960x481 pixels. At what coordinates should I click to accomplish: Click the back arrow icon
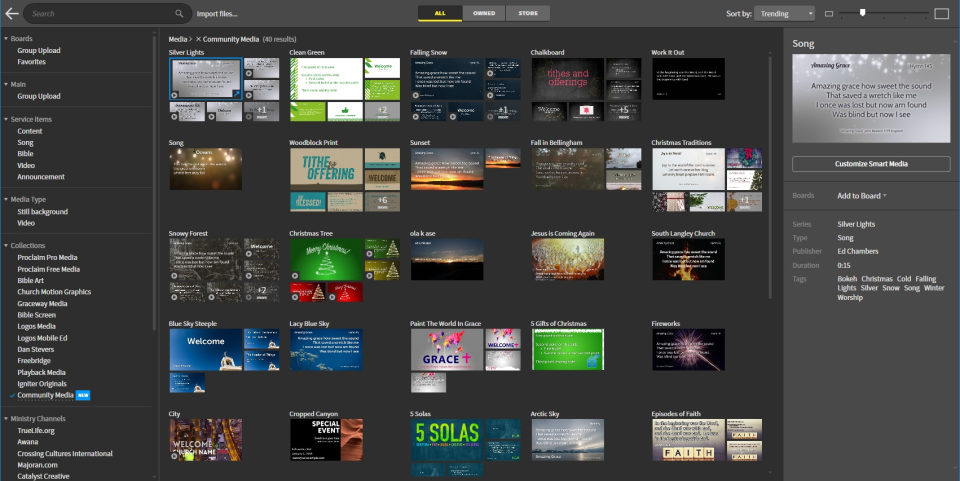pyautogui.click(x=12, y=13)
